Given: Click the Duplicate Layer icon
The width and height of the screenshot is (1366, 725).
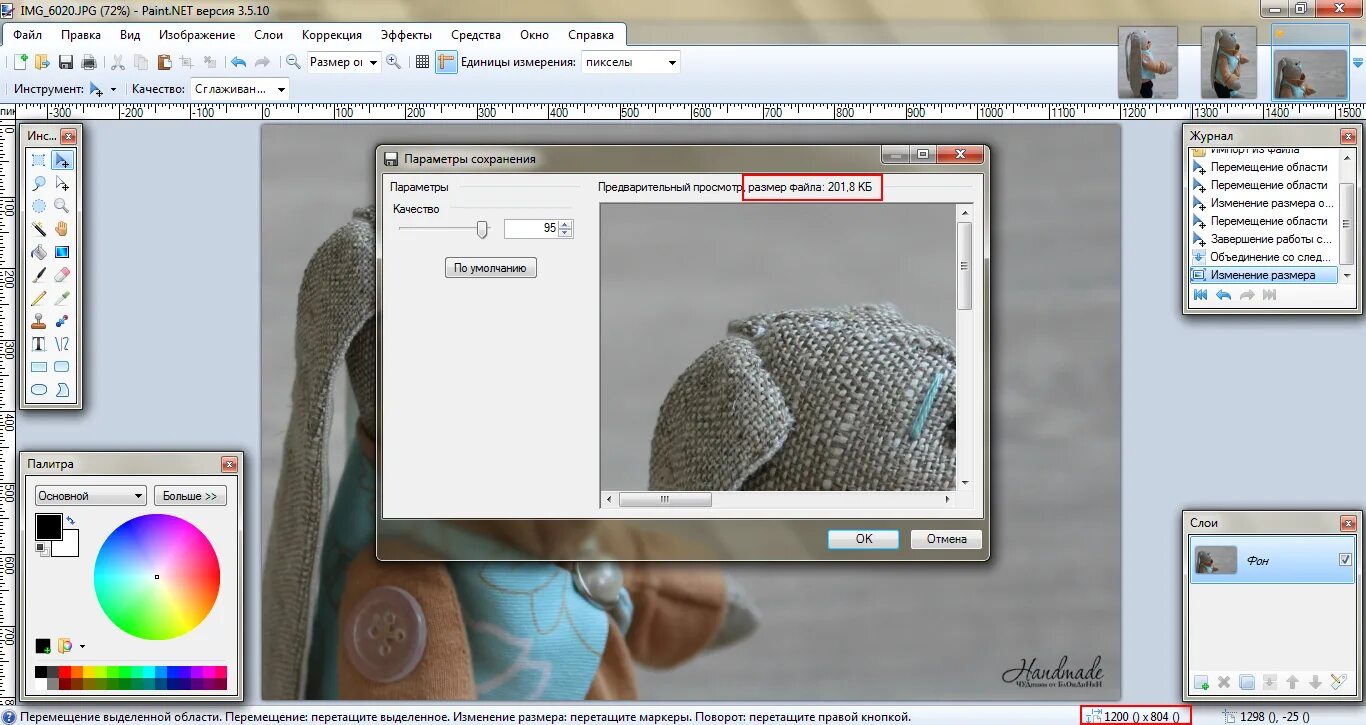Looking at the screenshot, I should (1247, 683).
